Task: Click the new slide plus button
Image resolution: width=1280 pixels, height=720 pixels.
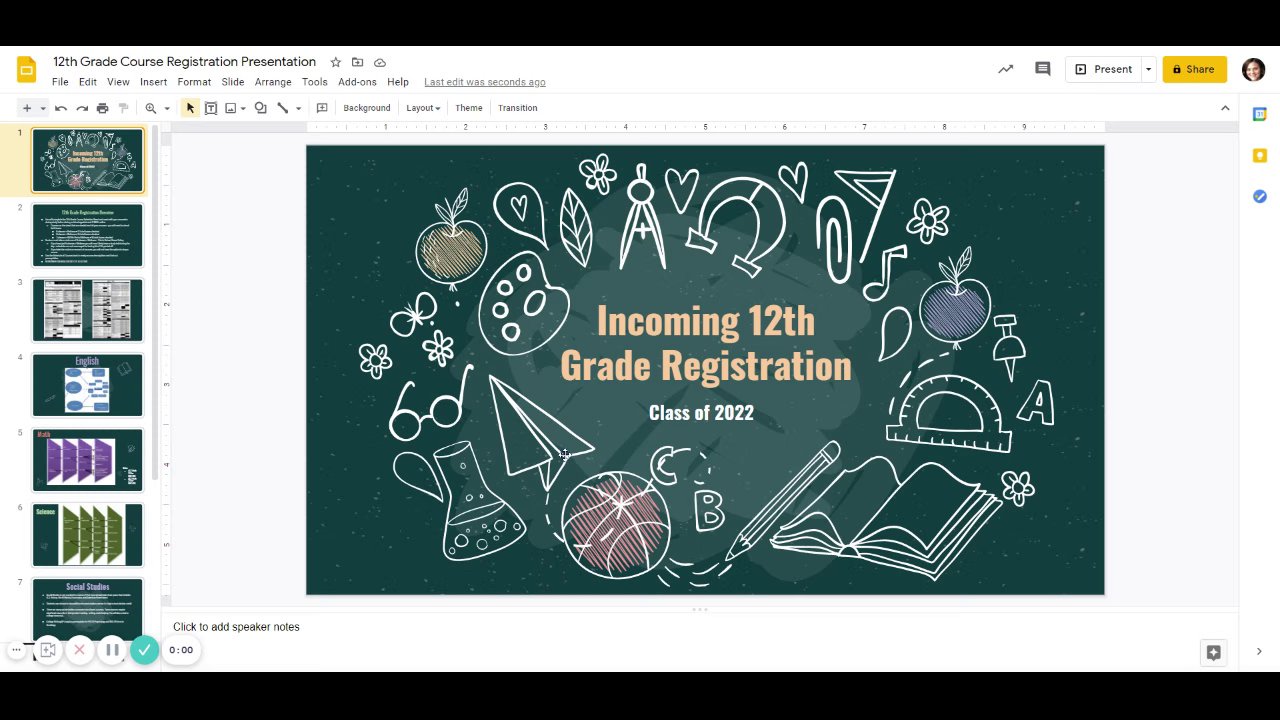Action: tap(27, 108)
